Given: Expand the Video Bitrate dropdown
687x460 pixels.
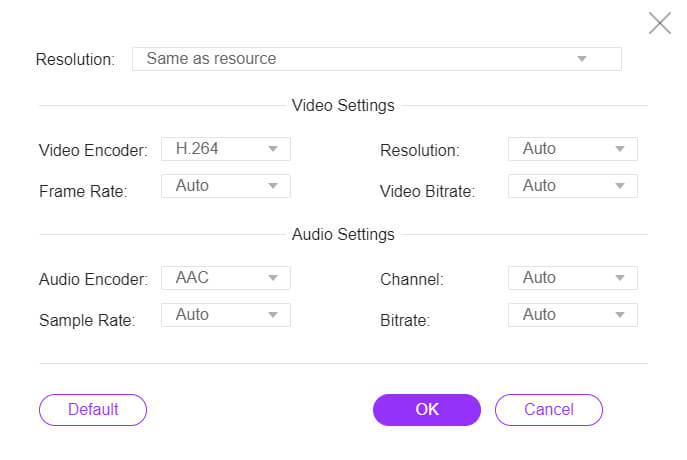Looking at the screenshot, I should point(573,186).
